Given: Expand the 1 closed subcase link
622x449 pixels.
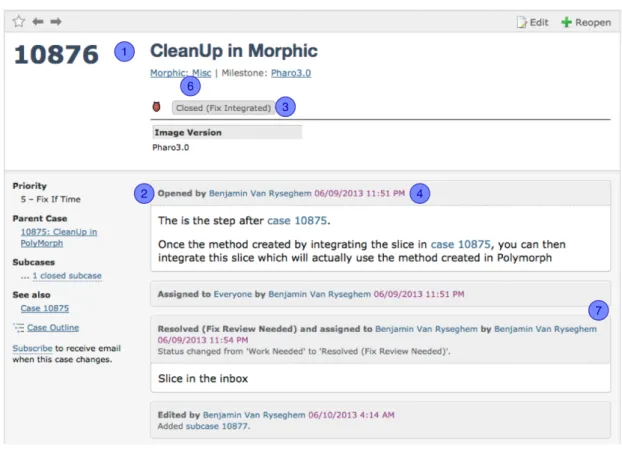Looking at the screenshot, I should [67, 276].
